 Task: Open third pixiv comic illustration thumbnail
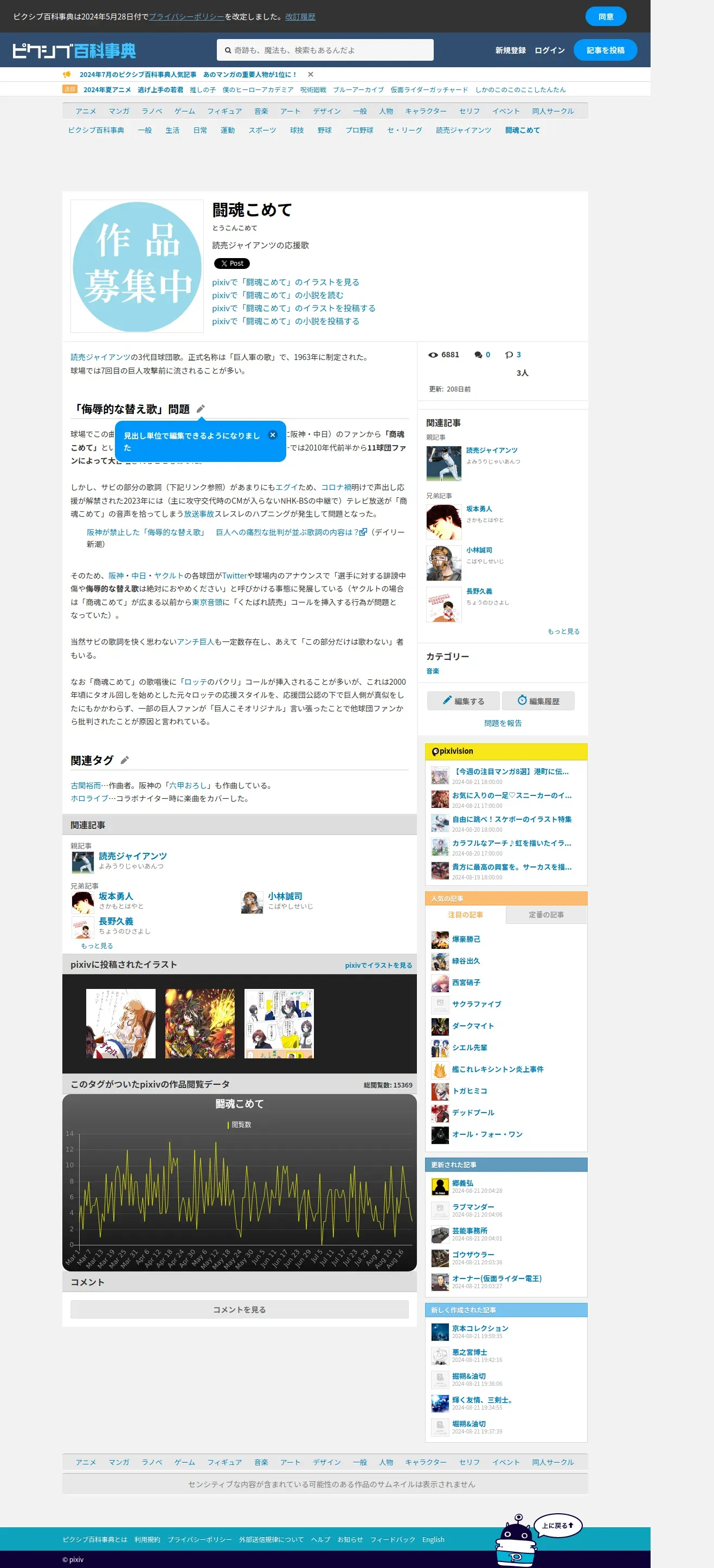[279, 1023]
